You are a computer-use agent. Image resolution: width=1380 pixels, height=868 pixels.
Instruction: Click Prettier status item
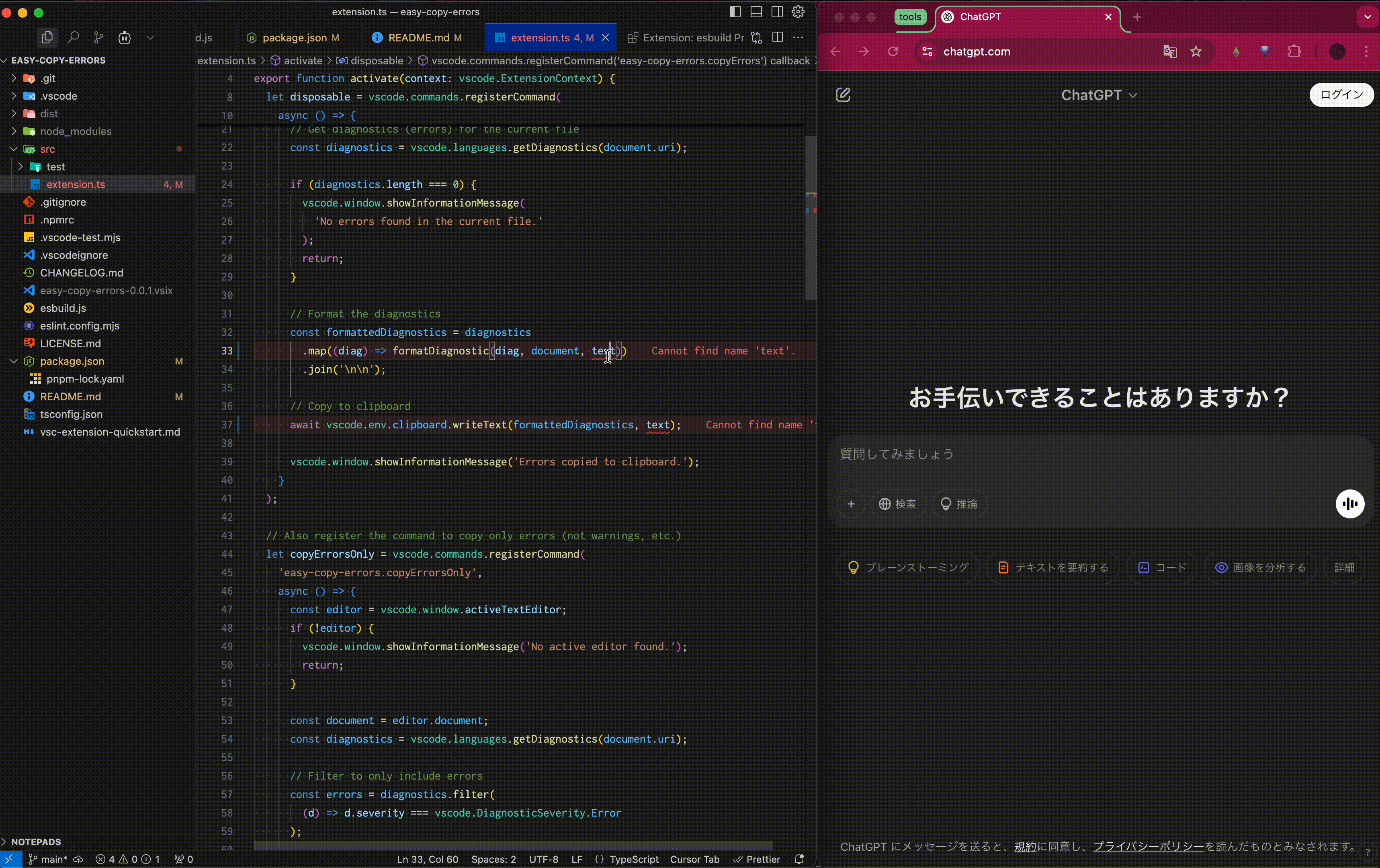pos(756,859)
